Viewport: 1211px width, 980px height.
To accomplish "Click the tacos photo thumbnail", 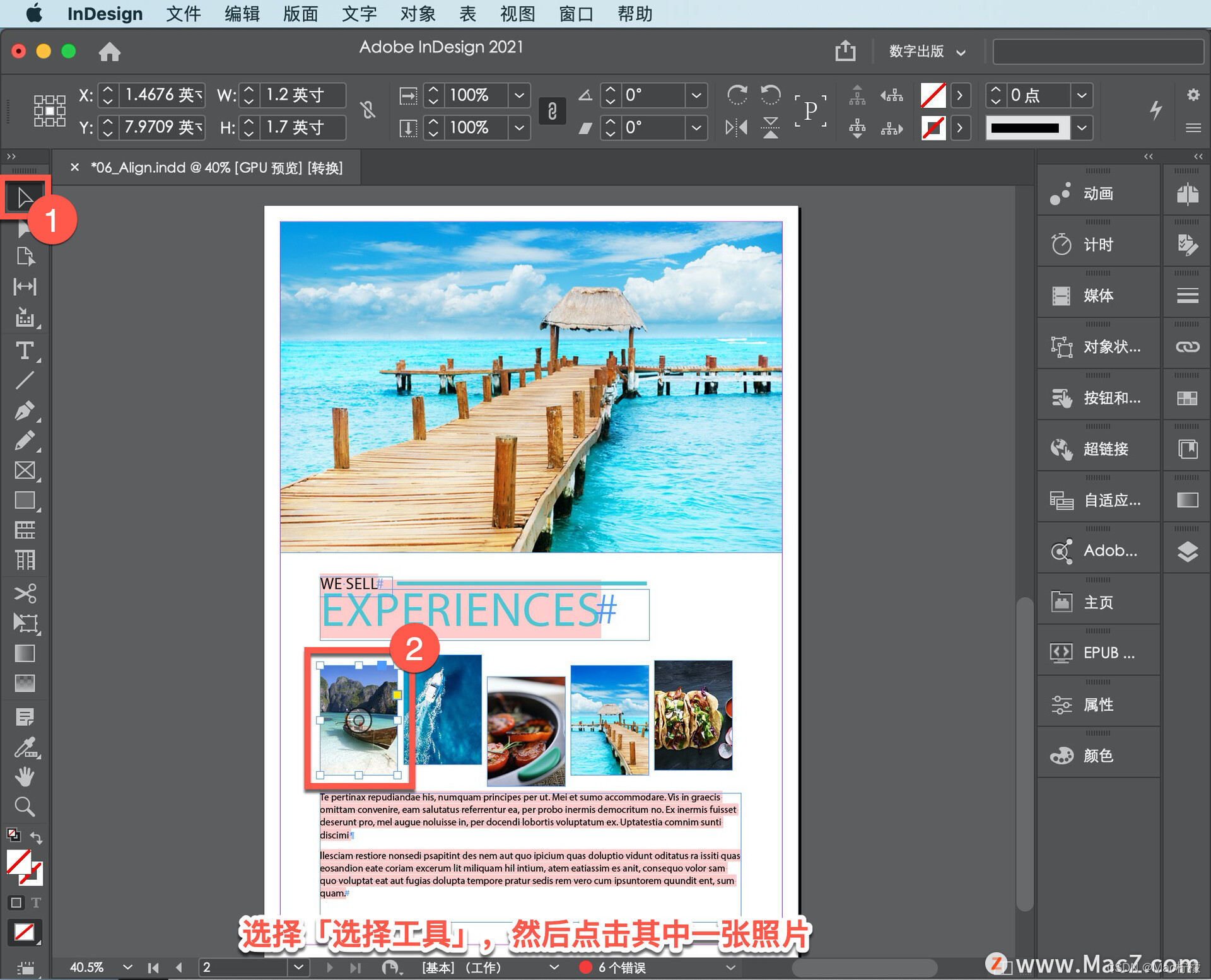I will click(x=693, y=715).
